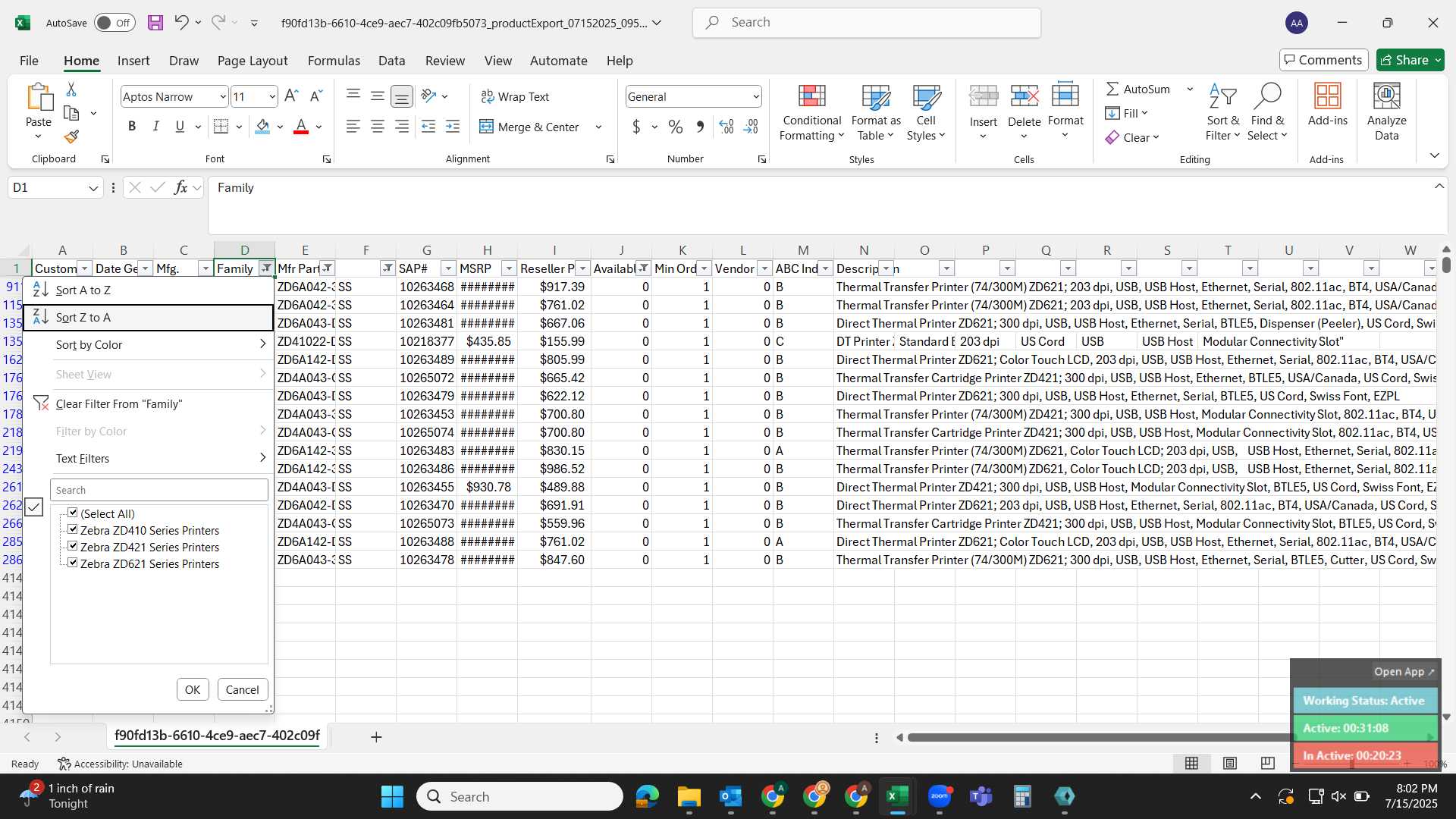Open Microsoft Teams in taskbar
The height and width of the screenshot is (819, 1456).
(x=981, y=796)
